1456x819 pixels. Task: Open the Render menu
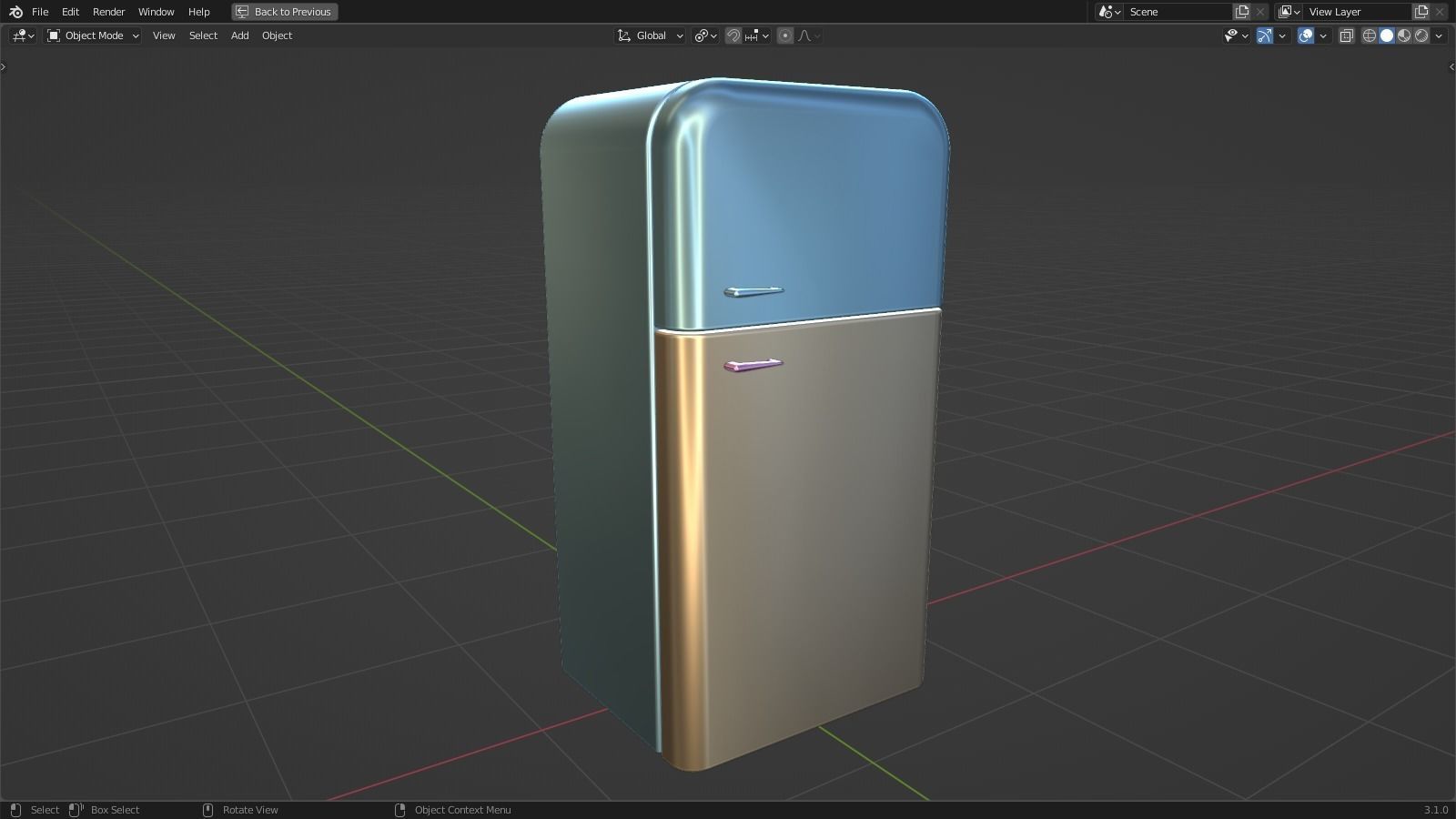[x=109, y=12]
